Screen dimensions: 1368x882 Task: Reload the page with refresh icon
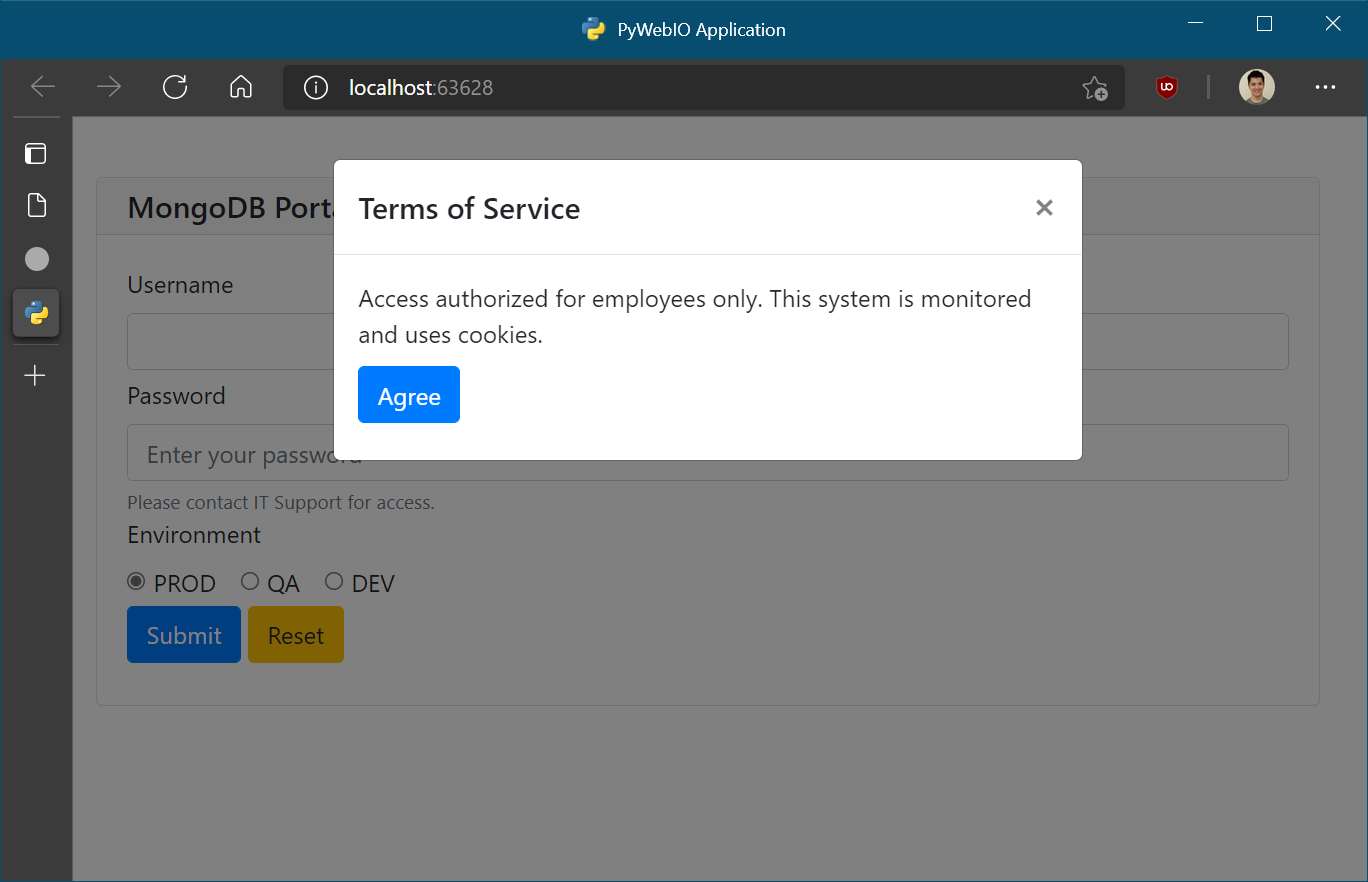pos(175,87)
